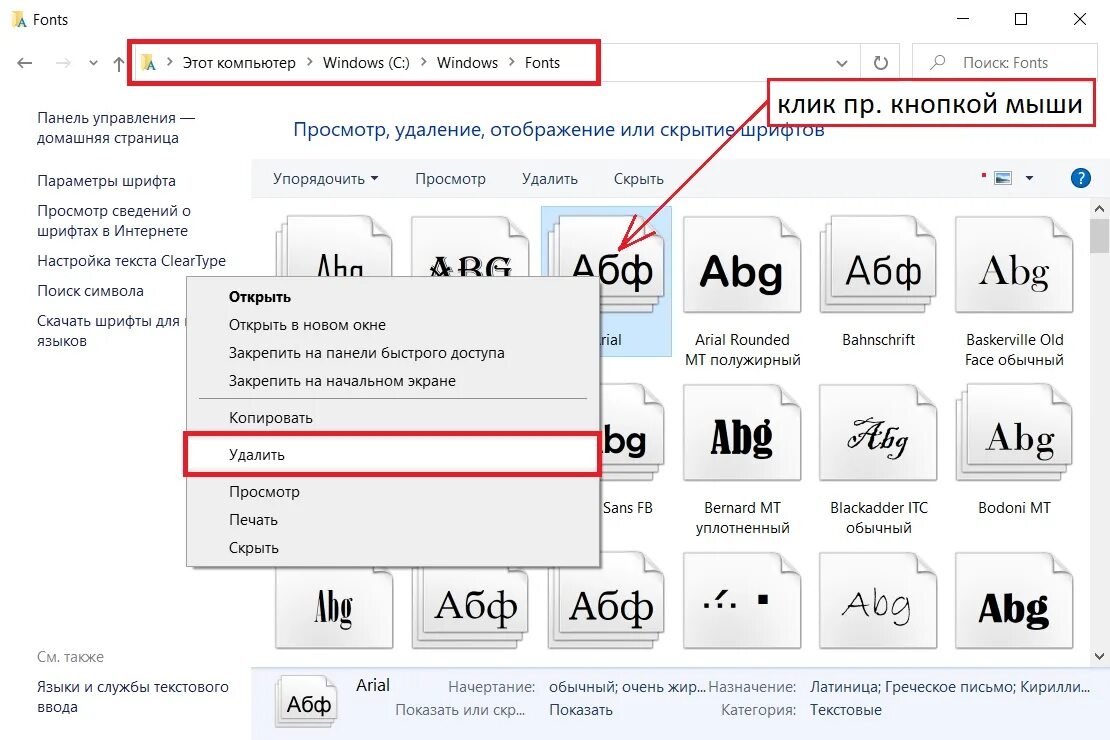Open Скачать шрифты для языков link

tap(110, 331)
